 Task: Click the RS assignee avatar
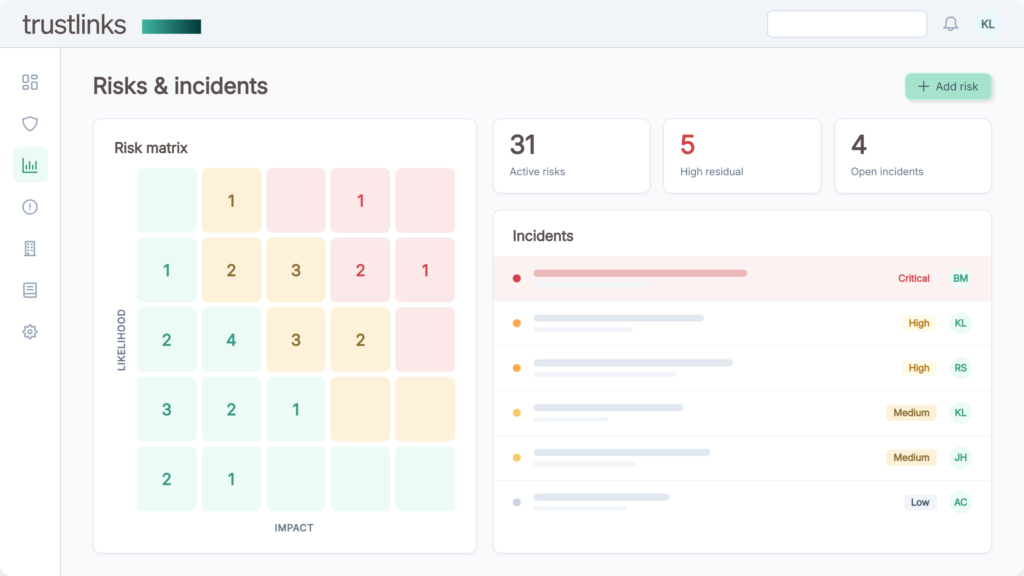click(960, 368)
